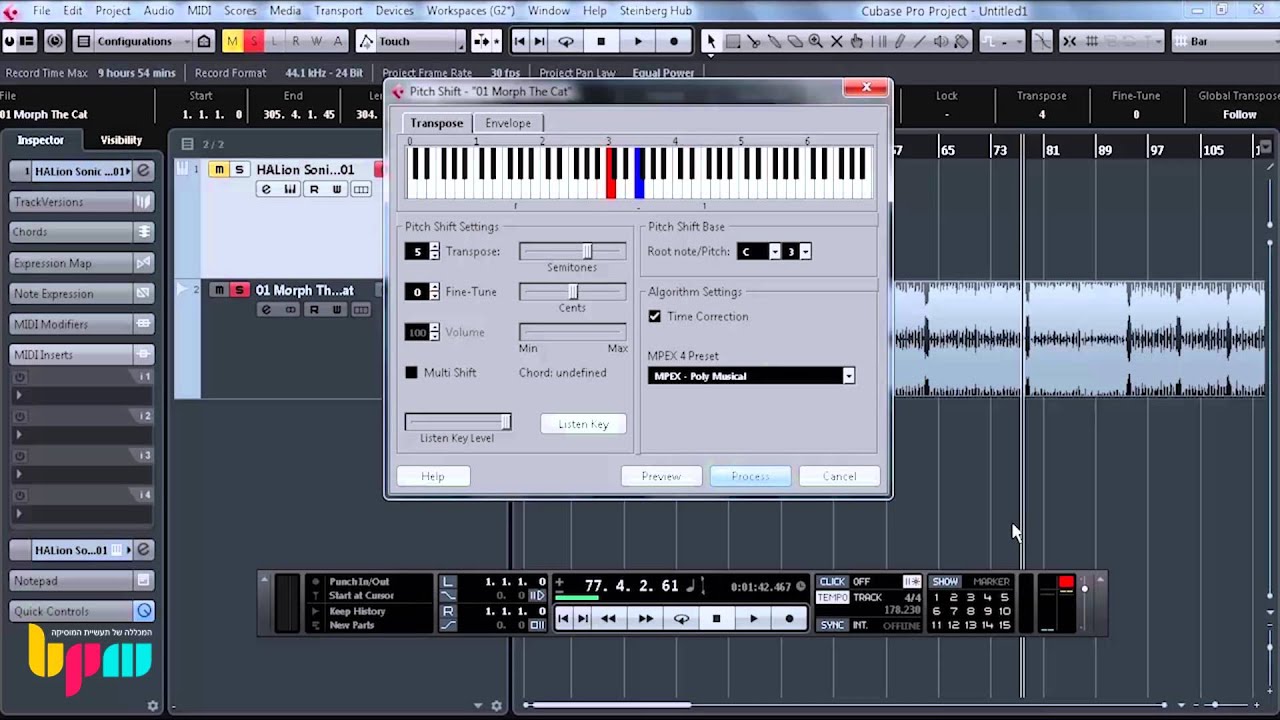This screenshot has width=1280, height=720.
Task: Open edit channel settings for 01 Morph track
Action: (266, 309)
